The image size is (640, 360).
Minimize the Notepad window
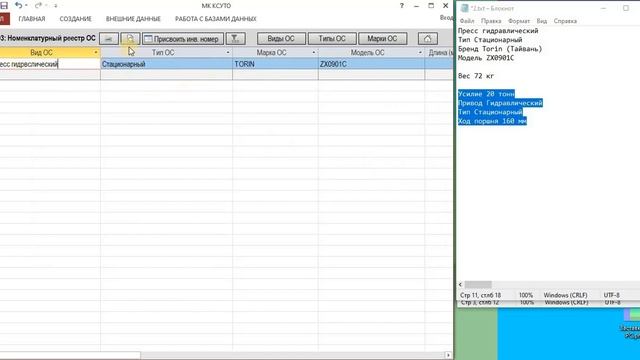point(603,8)
